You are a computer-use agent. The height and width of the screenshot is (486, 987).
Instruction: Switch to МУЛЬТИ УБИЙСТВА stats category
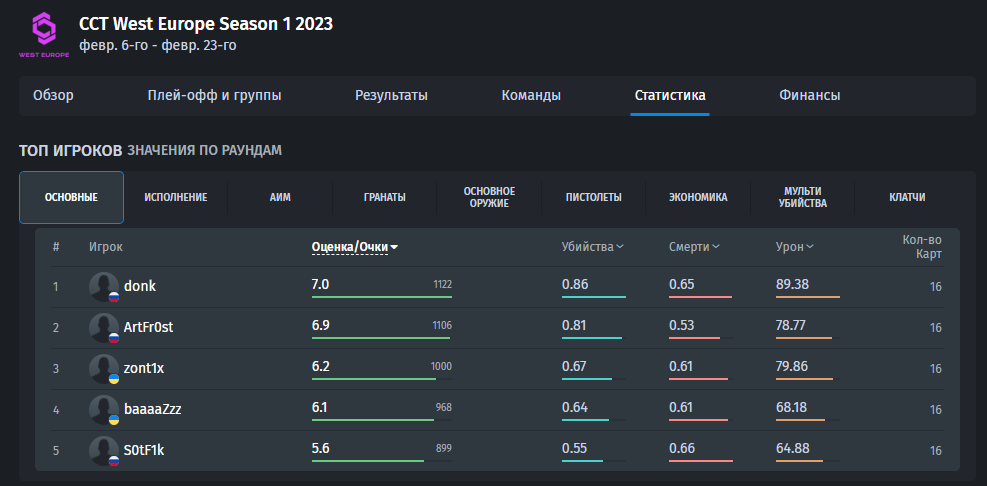pos(803,198)
